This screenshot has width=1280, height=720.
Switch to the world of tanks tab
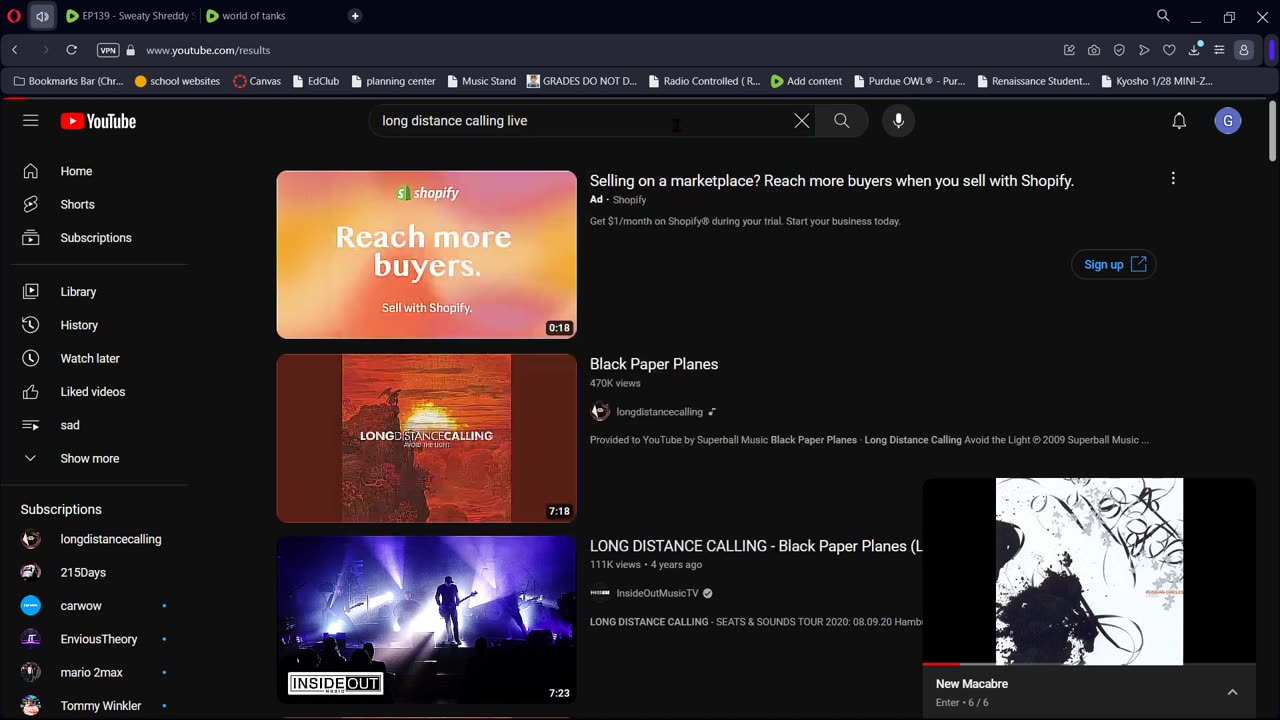click(253, 16)
